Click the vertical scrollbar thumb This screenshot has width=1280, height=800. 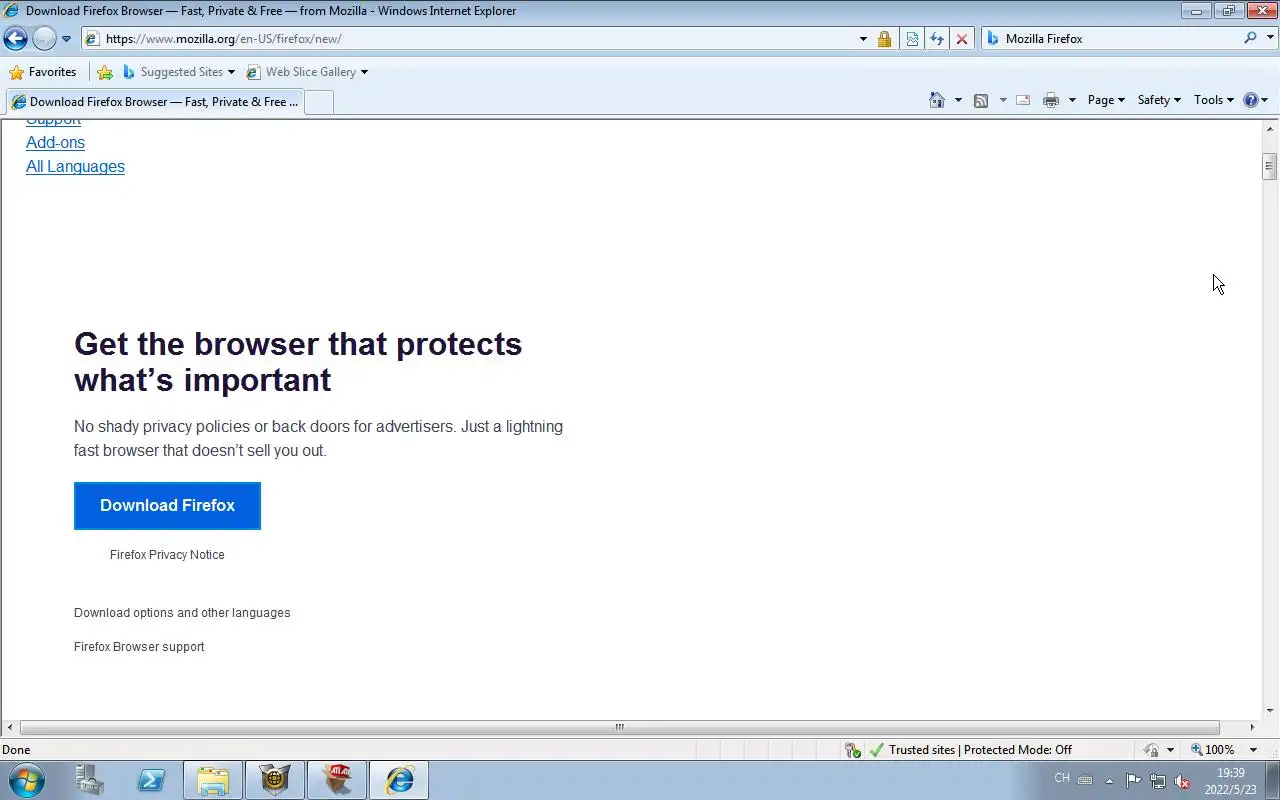coord(1270,166)
